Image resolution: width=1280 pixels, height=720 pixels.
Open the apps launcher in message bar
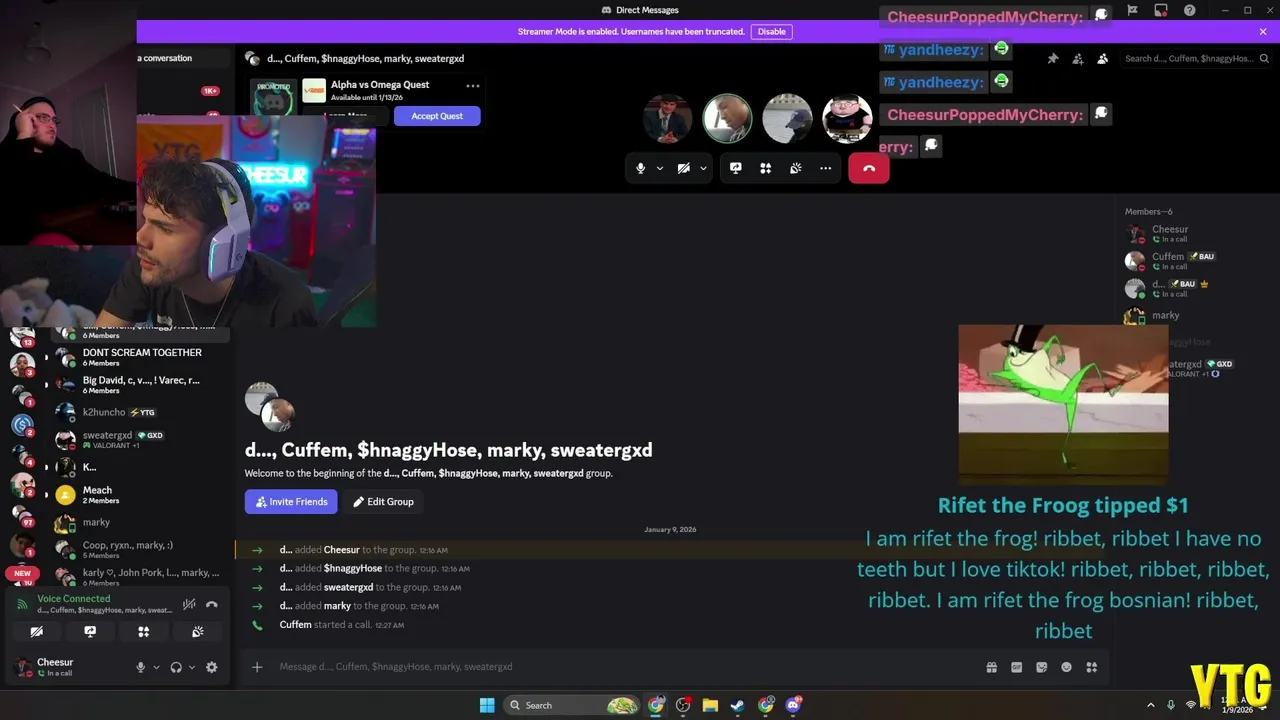click(1092, 667)
